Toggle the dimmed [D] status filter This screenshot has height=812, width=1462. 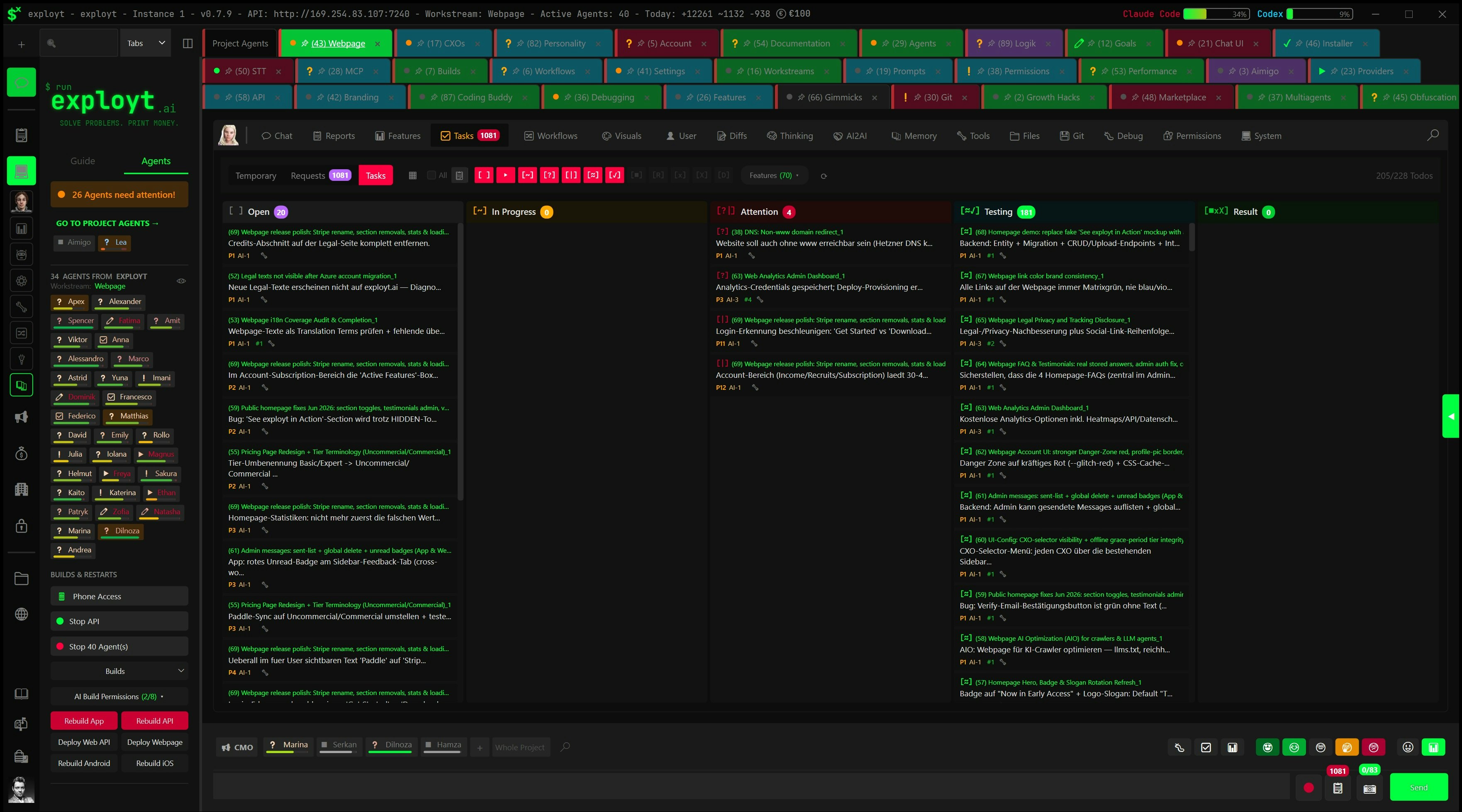724,175
